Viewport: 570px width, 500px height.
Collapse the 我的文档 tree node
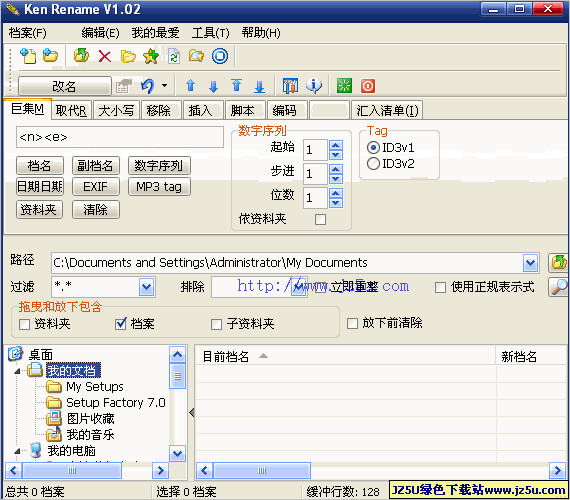pos(17,371)
